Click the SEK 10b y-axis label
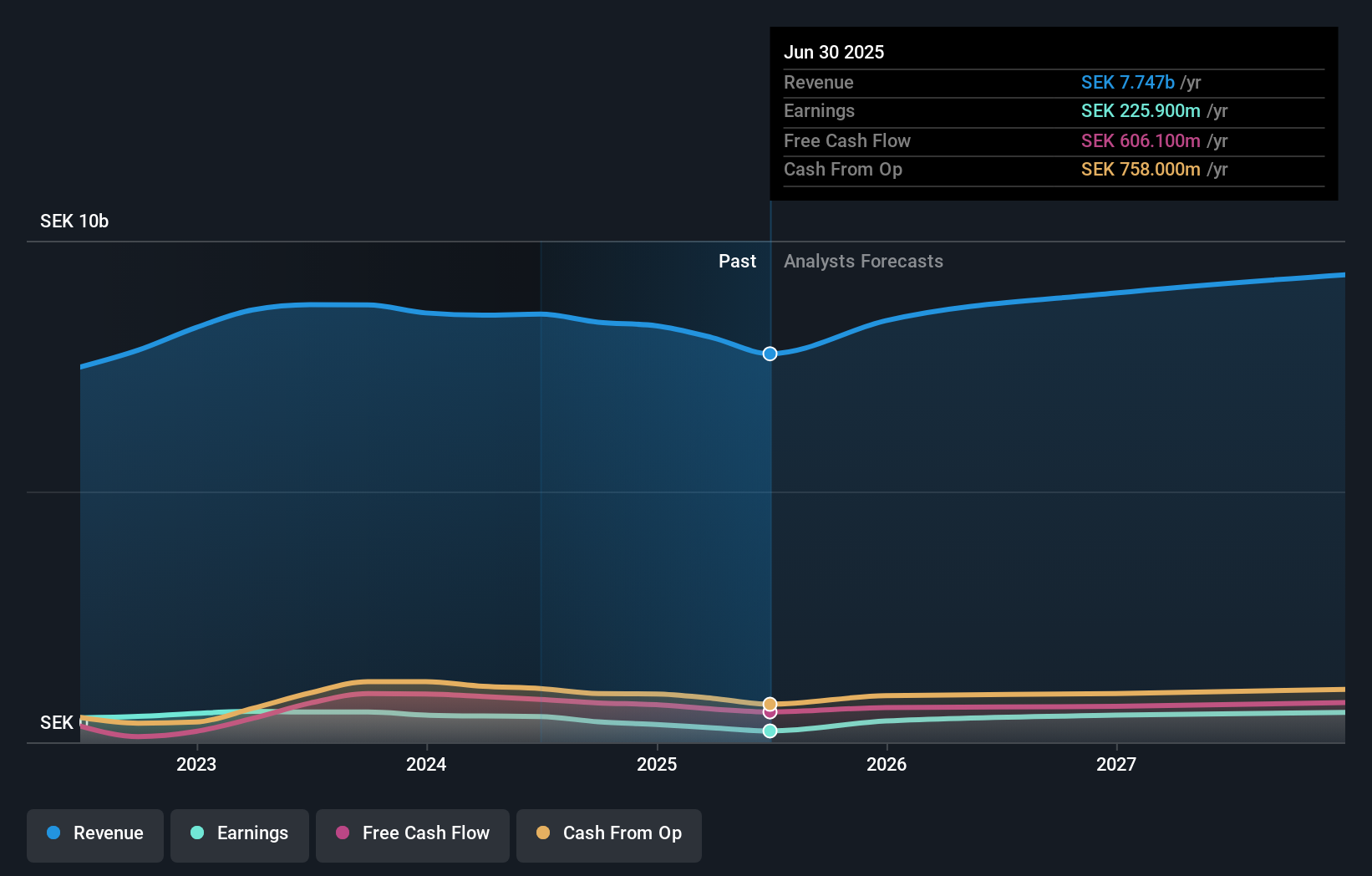The height and width of the screenshot is (876, 1372). (x=74, y=221)
